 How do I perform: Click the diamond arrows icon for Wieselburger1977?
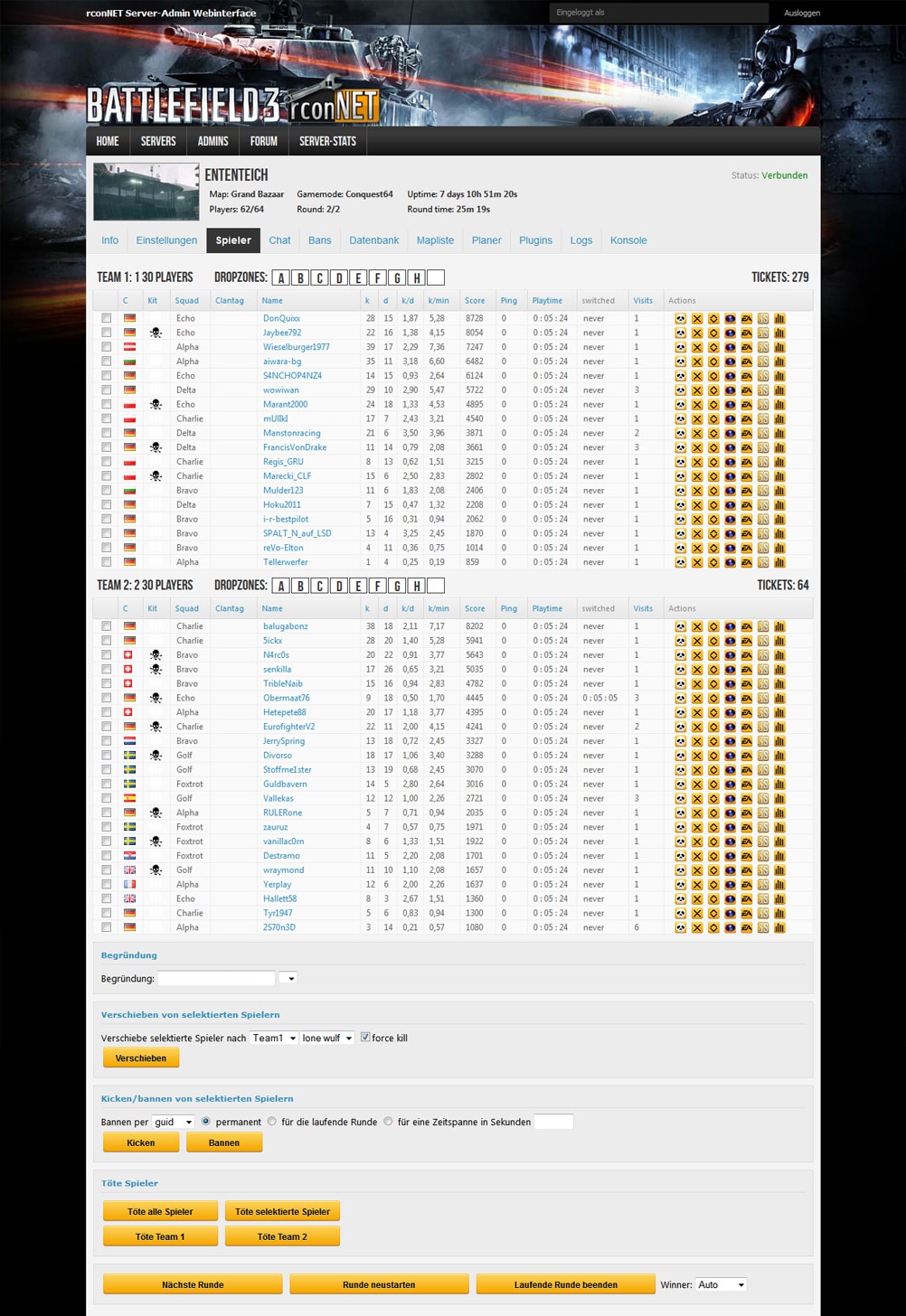tap(713, 347)
